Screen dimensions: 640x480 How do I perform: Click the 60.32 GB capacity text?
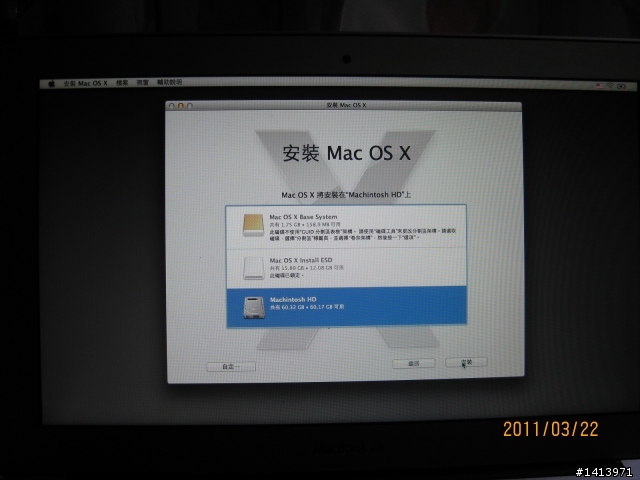pos(307,307)
